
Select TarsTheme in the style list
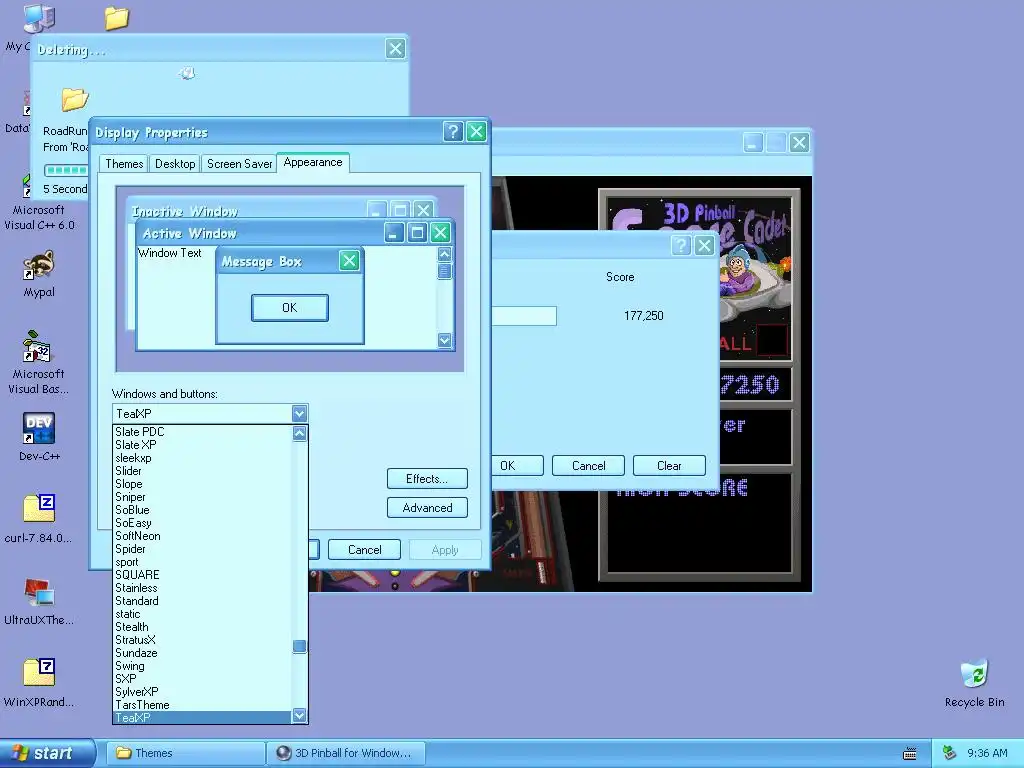[x=202, y=705]
